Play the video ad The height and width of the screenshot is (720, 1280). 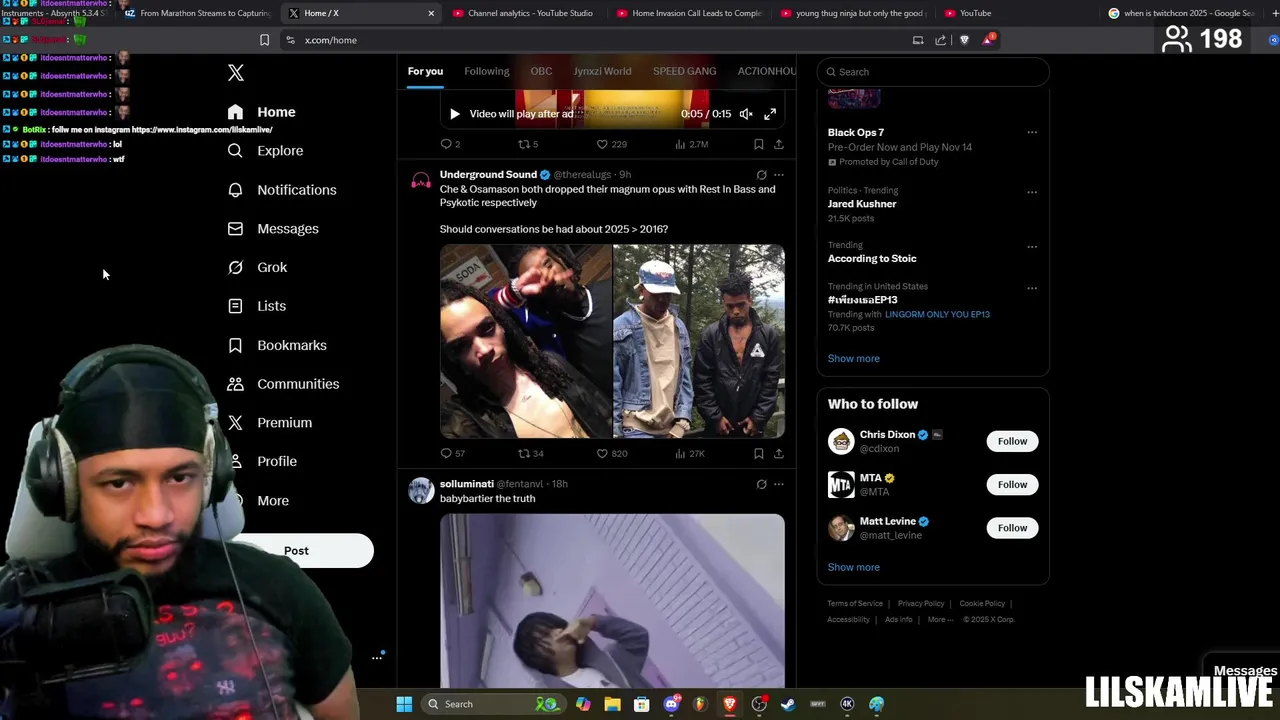pyautogui.click(x=454, y=114)
